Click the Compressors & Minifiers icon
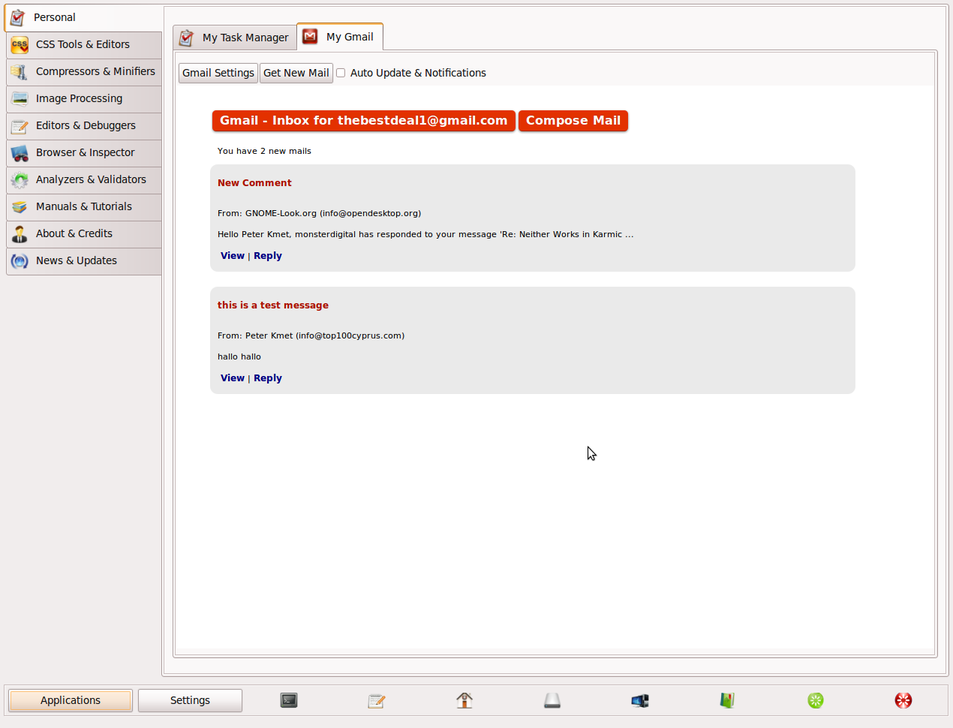This screenshot has width=953, height=728. (19, 72)
